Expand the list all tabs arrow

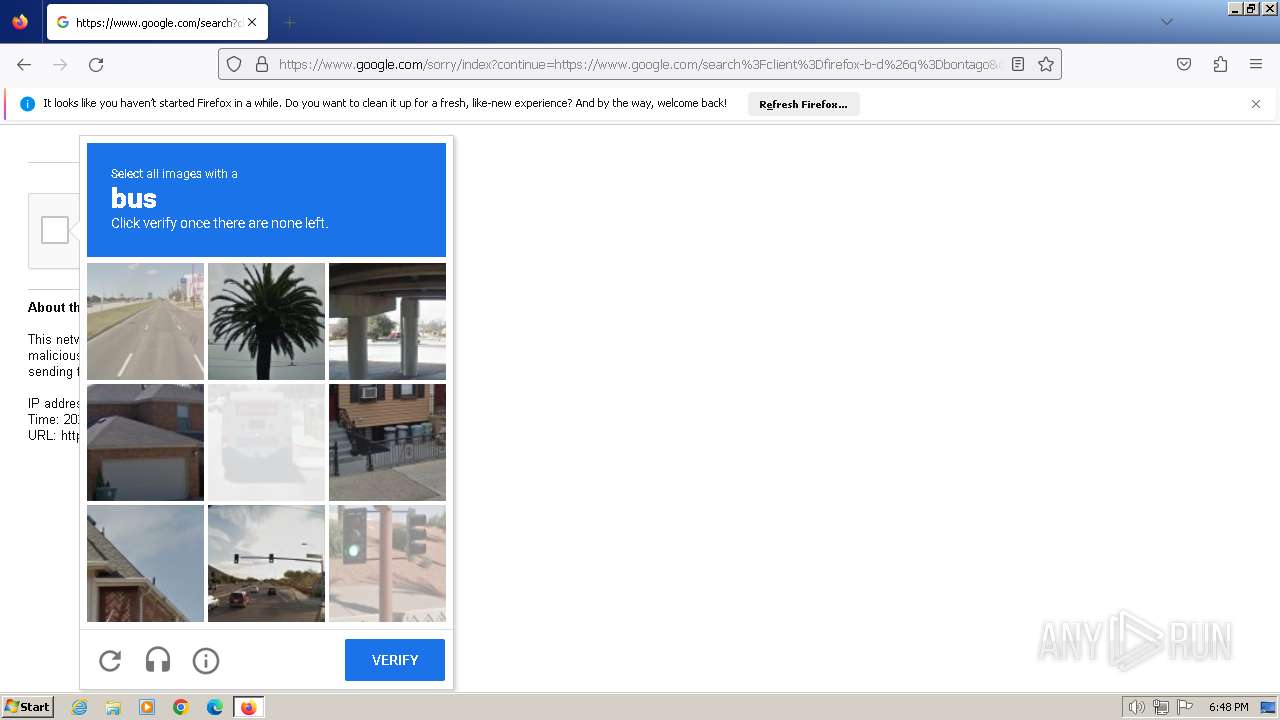tap(1166, 22)
